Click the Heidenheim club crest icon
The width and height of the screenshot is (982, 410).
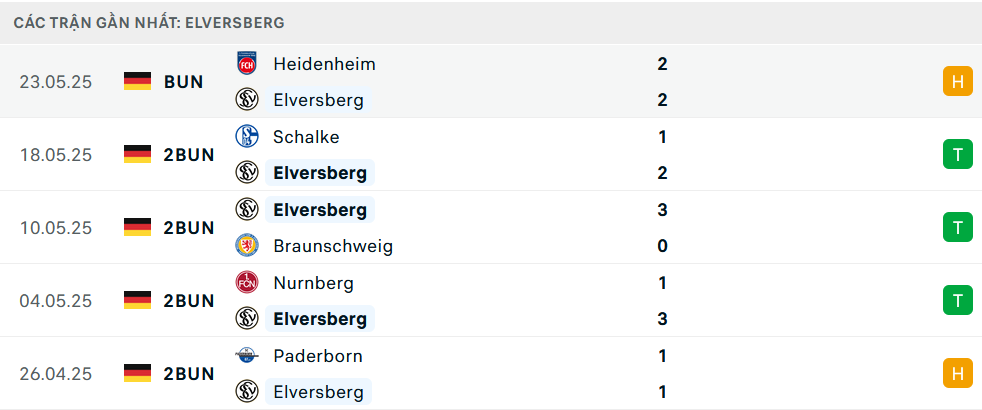coord(247,63)
